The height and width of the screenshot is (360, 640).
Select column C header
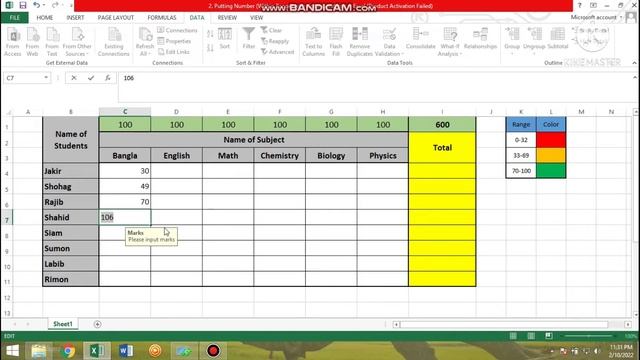click(x=125, y=111)
